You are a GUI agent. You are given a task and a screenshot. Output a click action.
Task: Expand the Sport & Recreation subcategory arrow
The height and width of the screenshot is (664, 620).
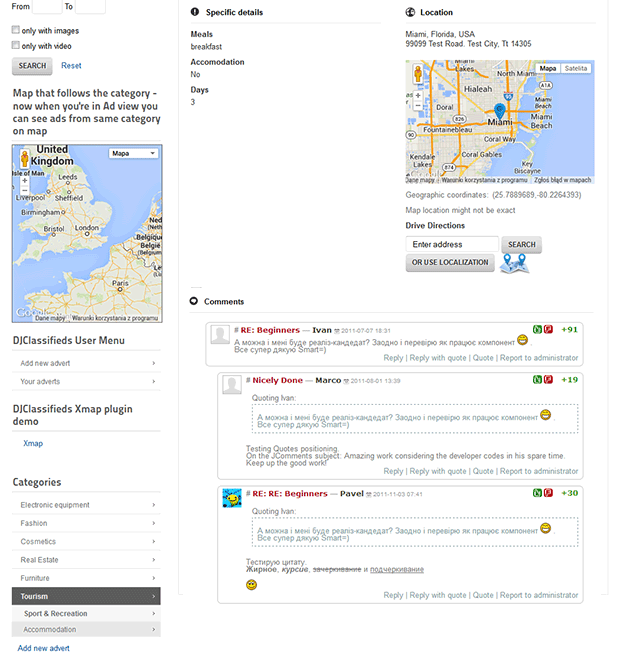(x=154, y=613)
